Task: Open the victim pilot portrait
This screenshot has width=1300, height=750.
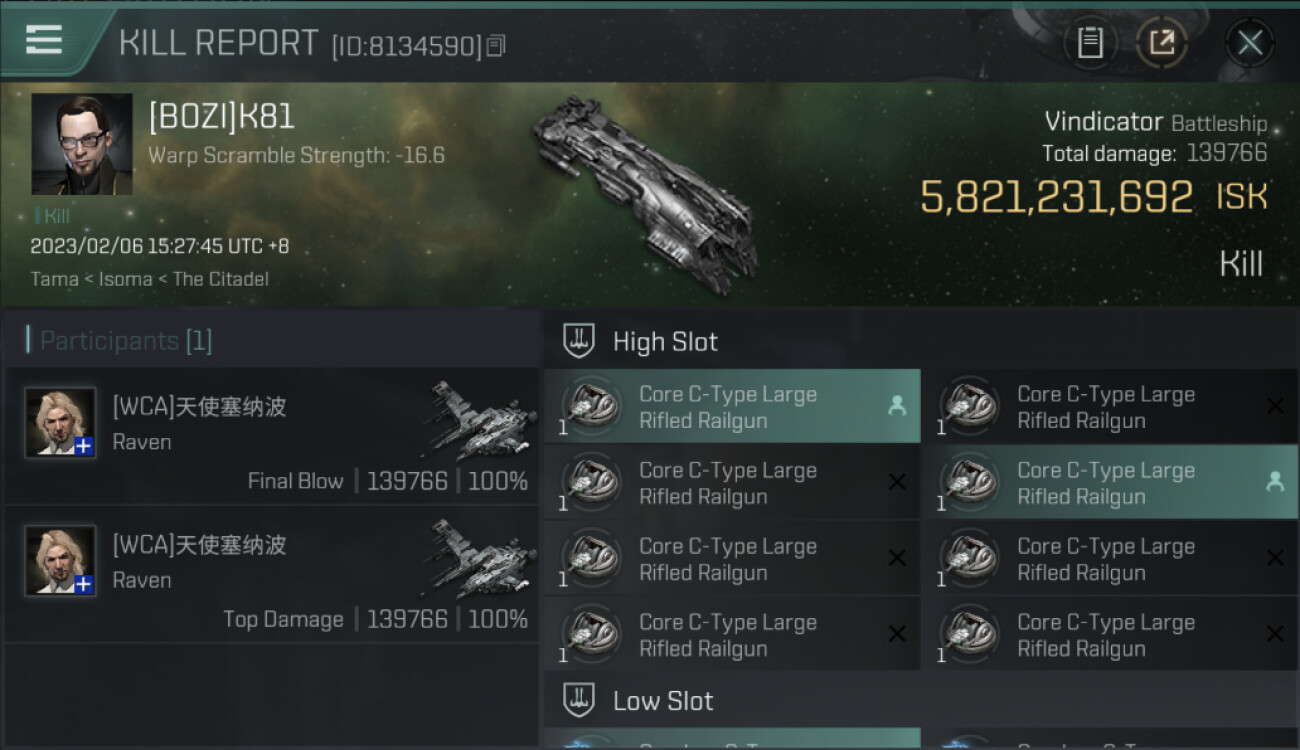Action: tap(82, 144)
